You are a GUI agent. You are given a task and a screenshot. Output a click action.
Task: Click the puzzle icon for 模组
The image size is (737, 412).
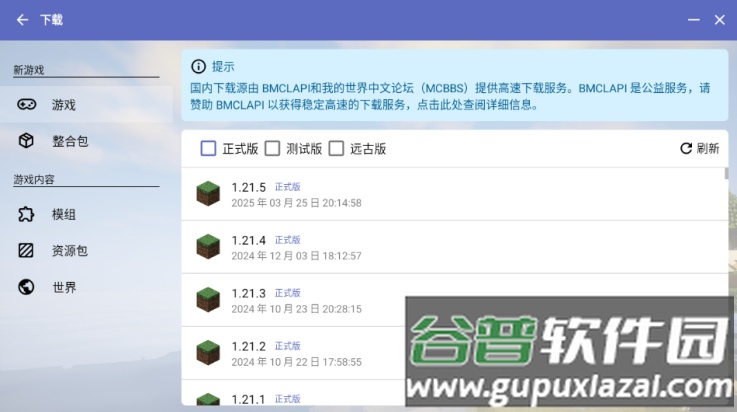click(x=26, y=214)
